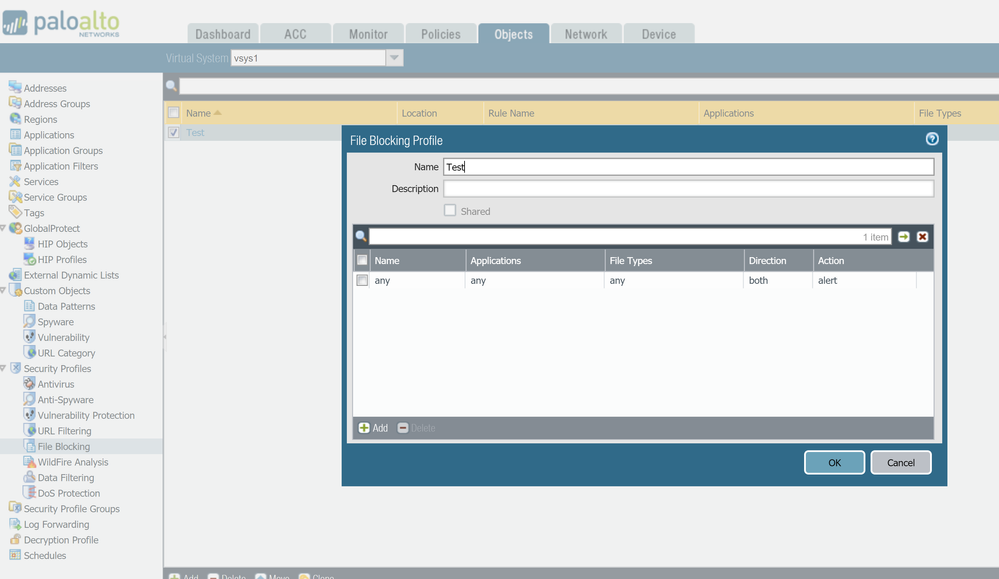Viewport: 999px width, 579px height.
Task: Enable the Shared checkbox
Action: (450, 211)
